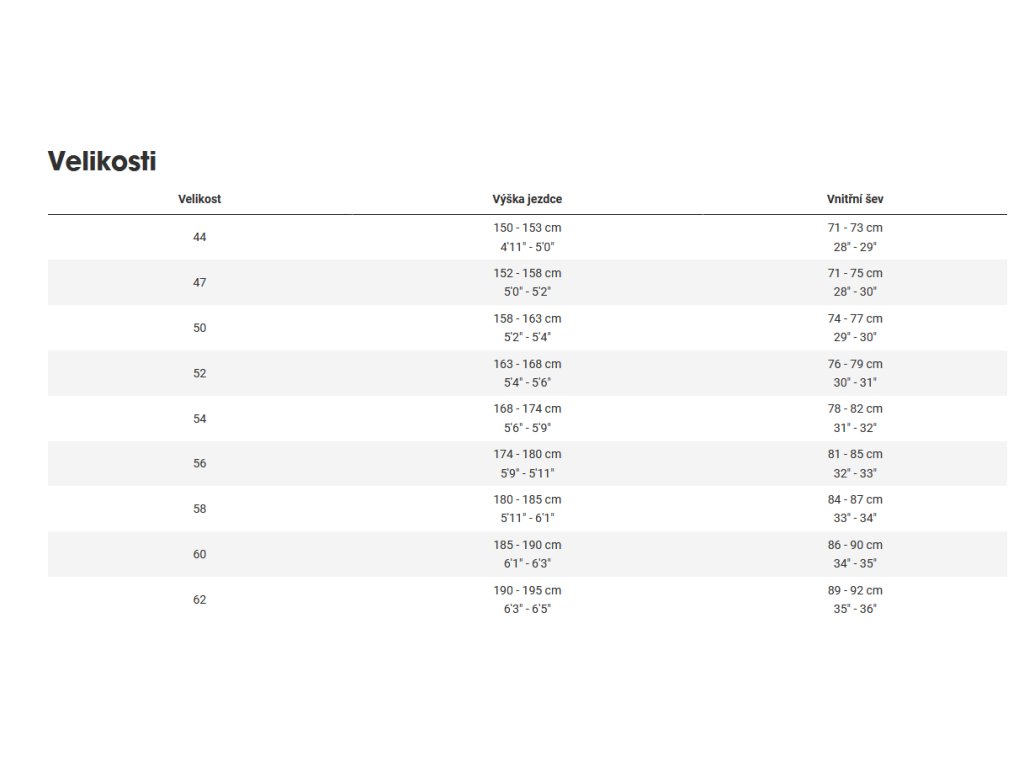Select size 60 row label
This screenshot has width=1024, height=768.
tap(199, 554)
